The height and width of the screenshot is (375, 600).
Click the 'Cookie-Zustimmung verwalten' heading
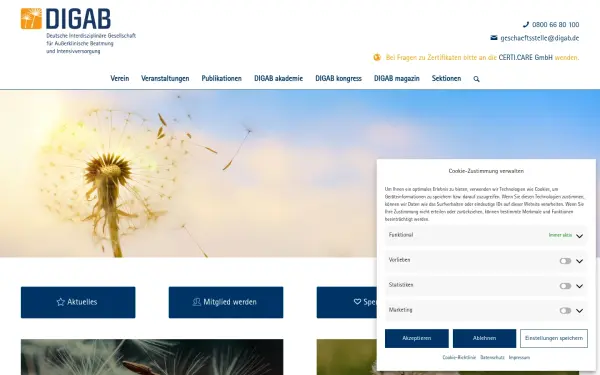pyautogui.click(x=486, y=171)
